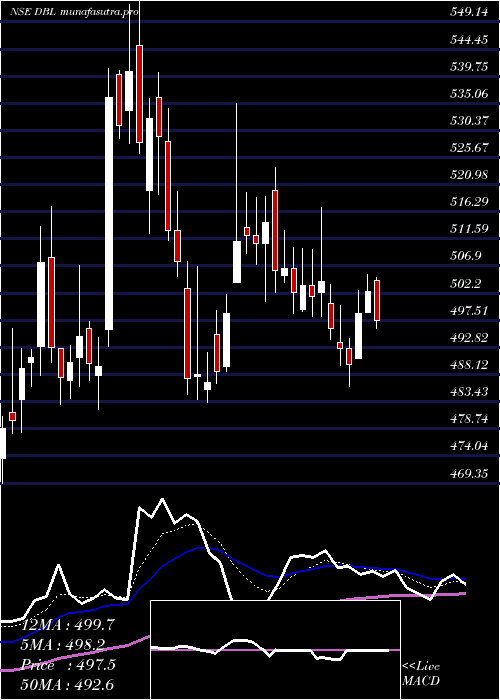Screen dimensions: 500x700
Task: Click the NSE DBL munafasutra.pro title
Action: 74,12
